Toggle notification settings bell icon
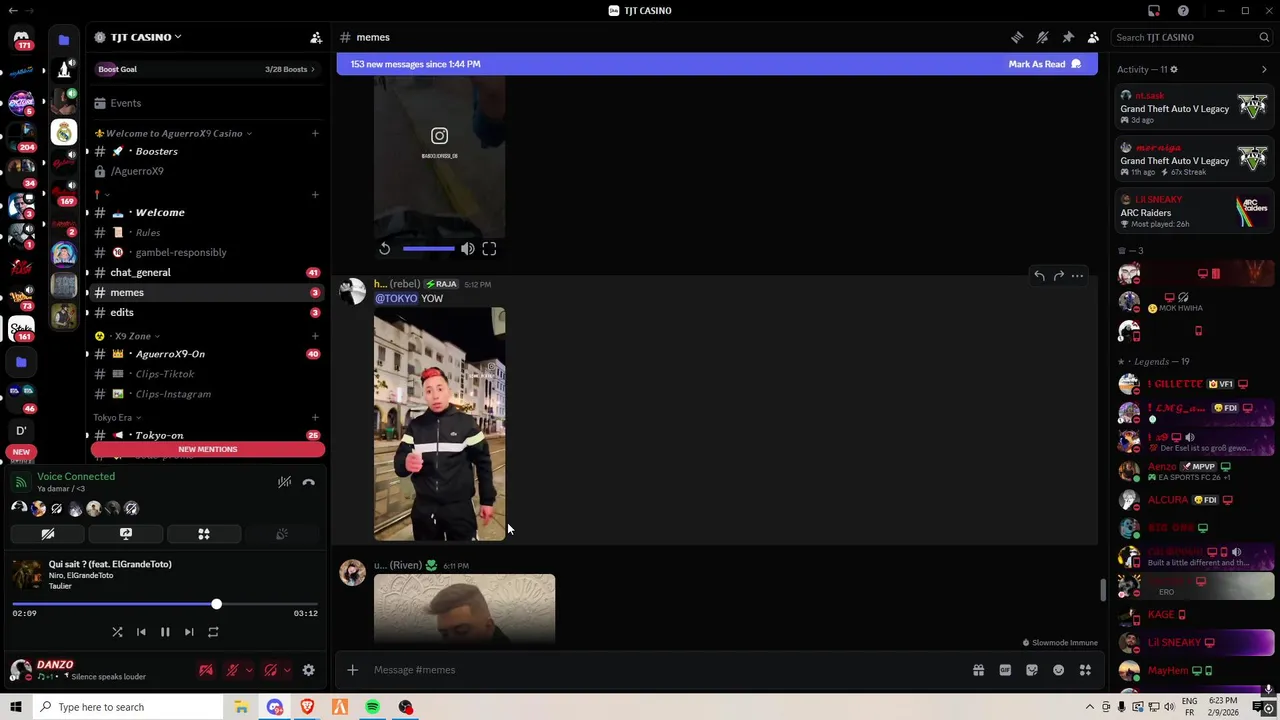This screenshot has height=720, width=1280. [1042, 37]
